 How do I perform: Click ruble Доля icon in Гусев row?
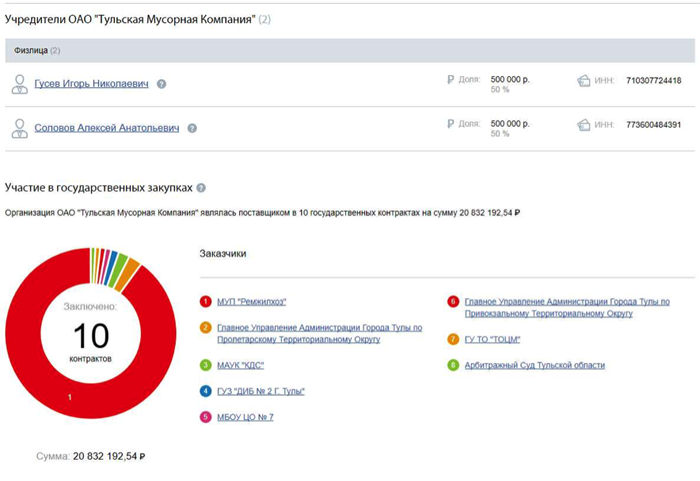pyautogui.click(x=450, y=80)
